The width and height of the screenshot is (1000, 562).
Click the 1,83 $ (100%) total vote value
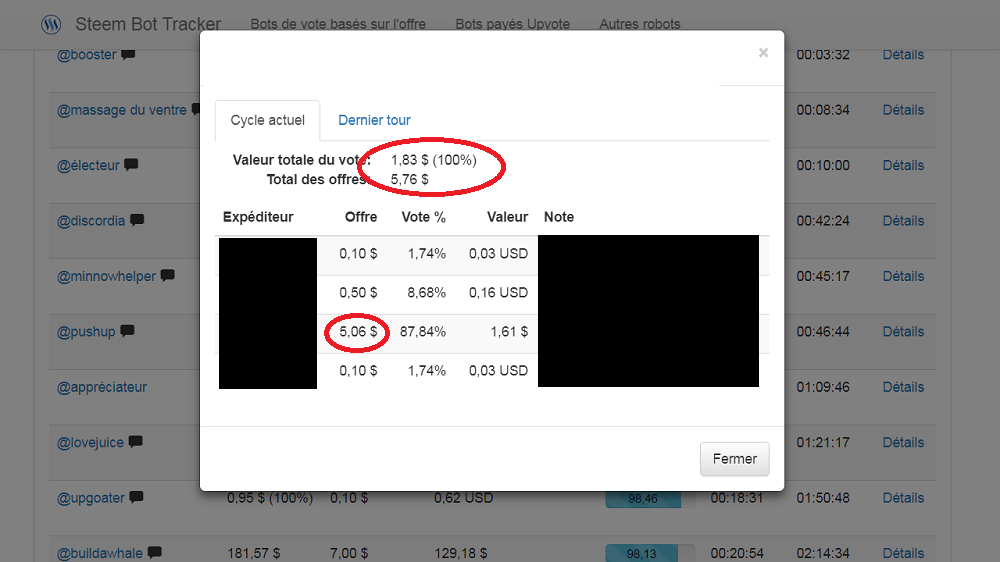[x=434, y=160]
